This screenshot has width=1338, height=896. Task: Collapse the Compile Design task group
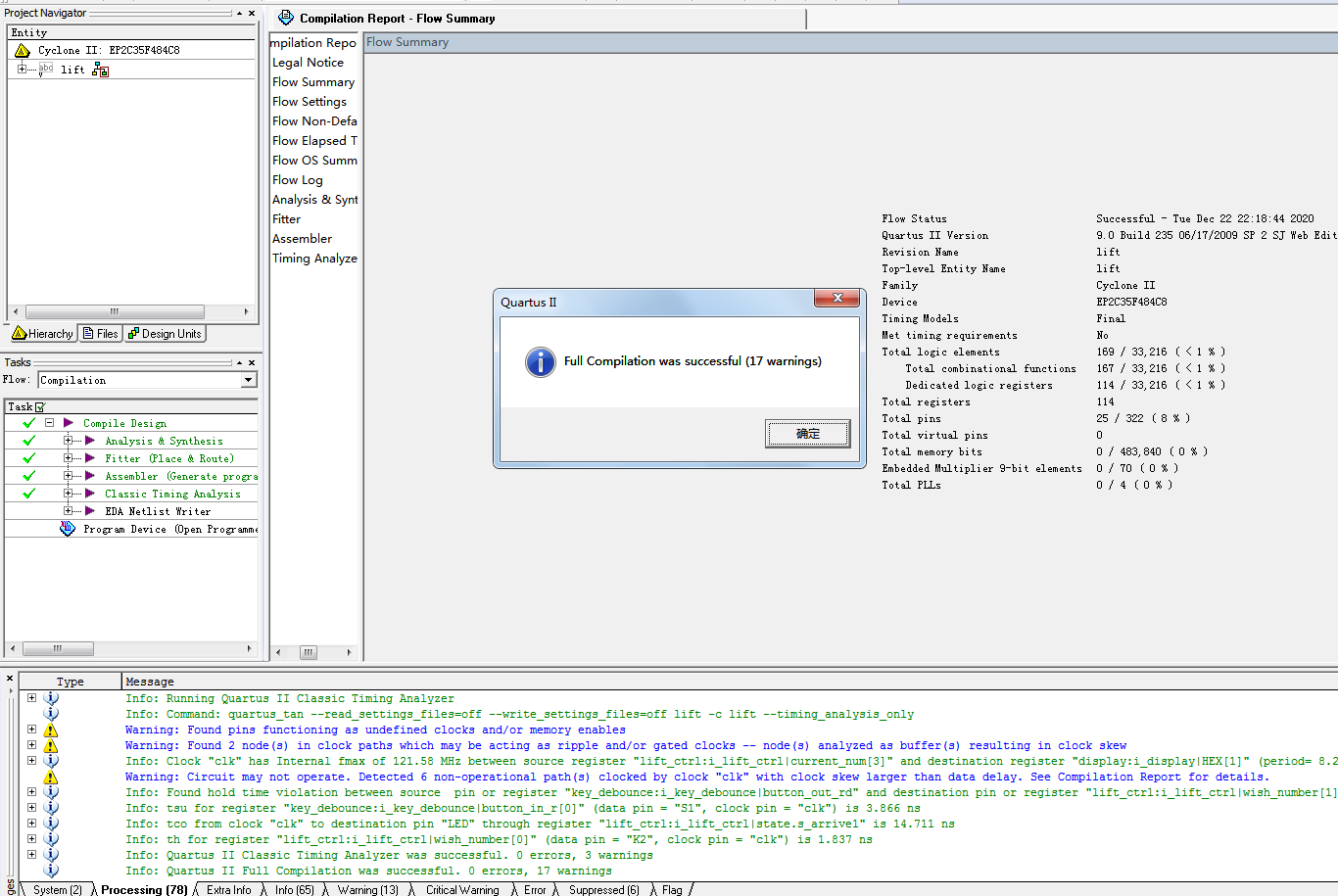(49, 423)
